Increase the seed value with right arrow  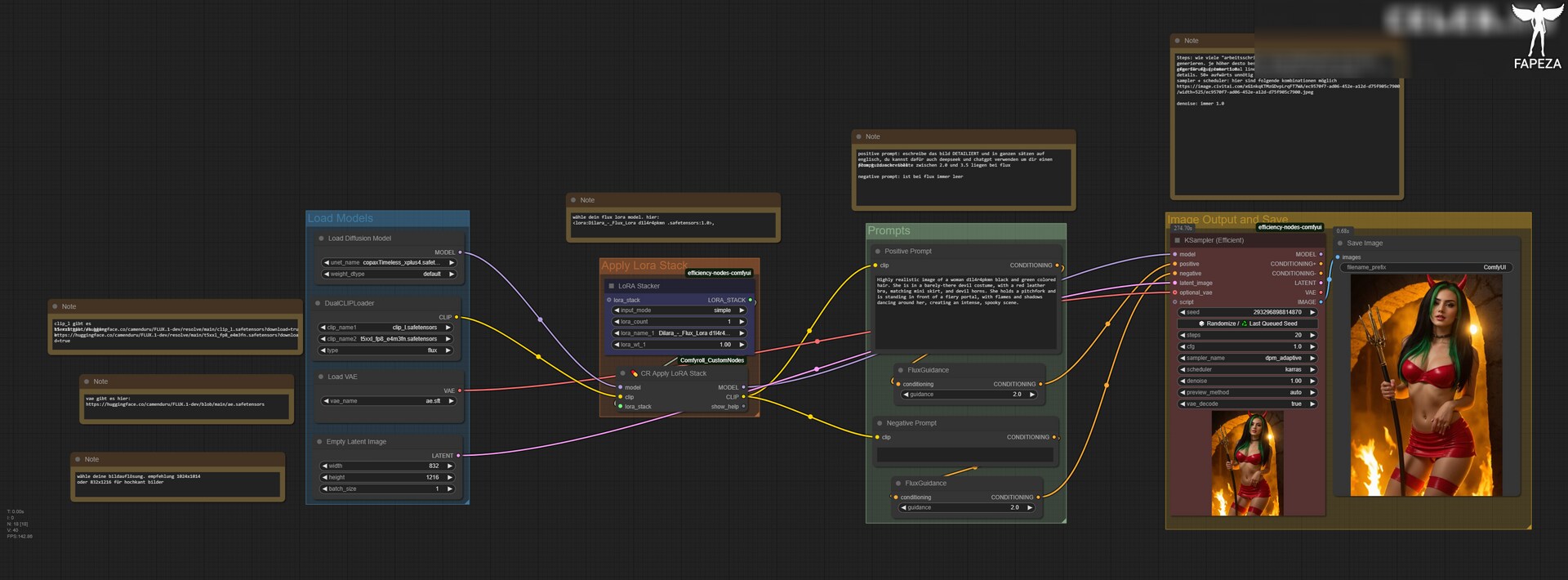1312,312
